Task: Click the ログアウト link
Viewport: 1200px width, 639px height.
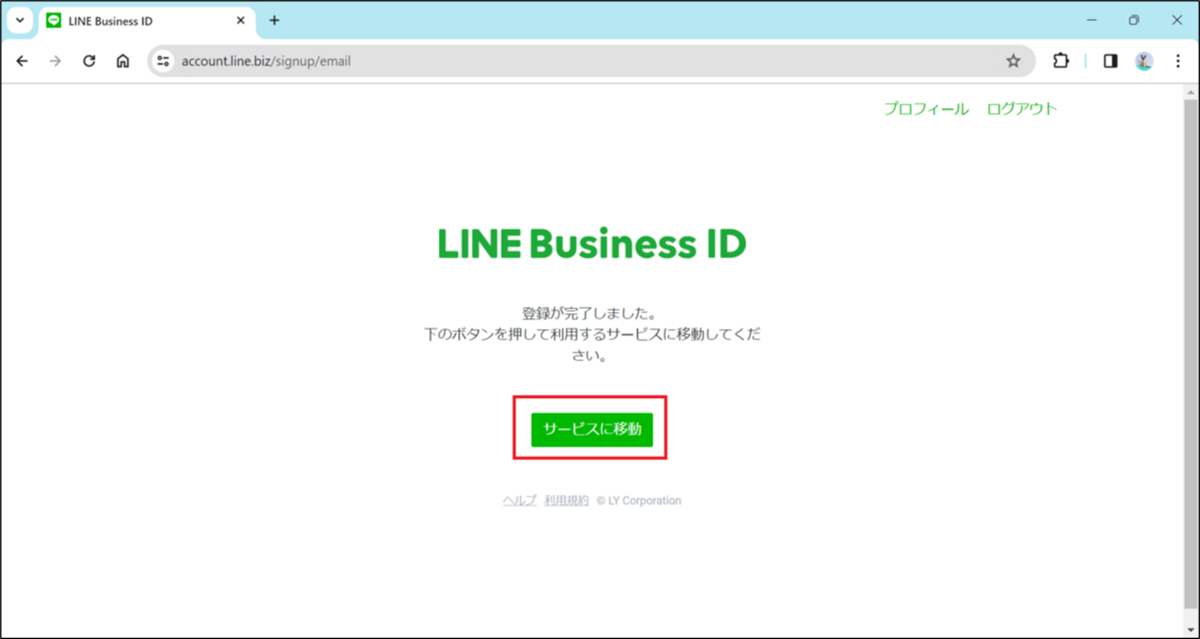Action: [1021, 109]
